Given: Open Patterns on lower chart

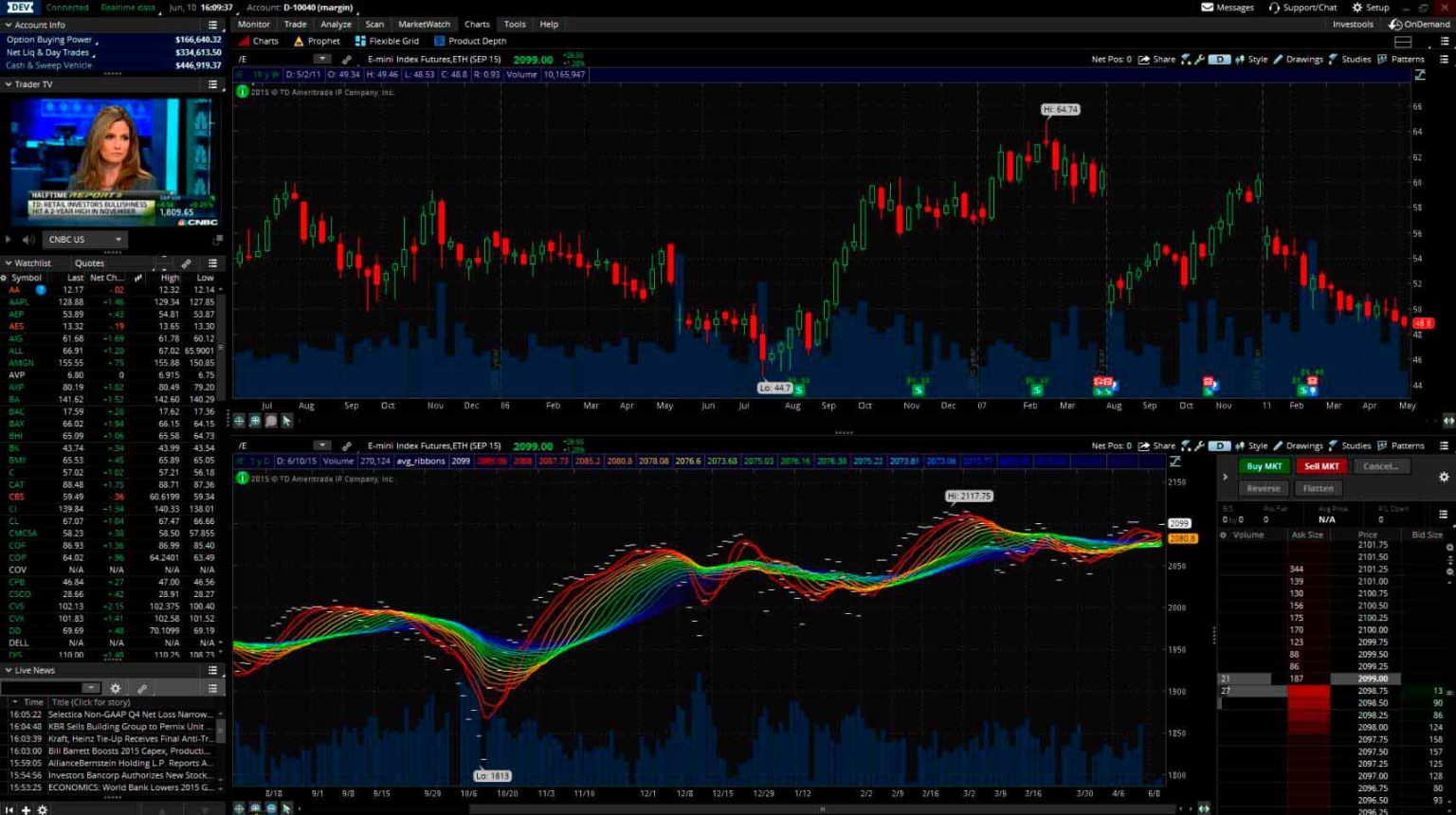Looking at the screenshot, I should click(x=1401, y=446).
